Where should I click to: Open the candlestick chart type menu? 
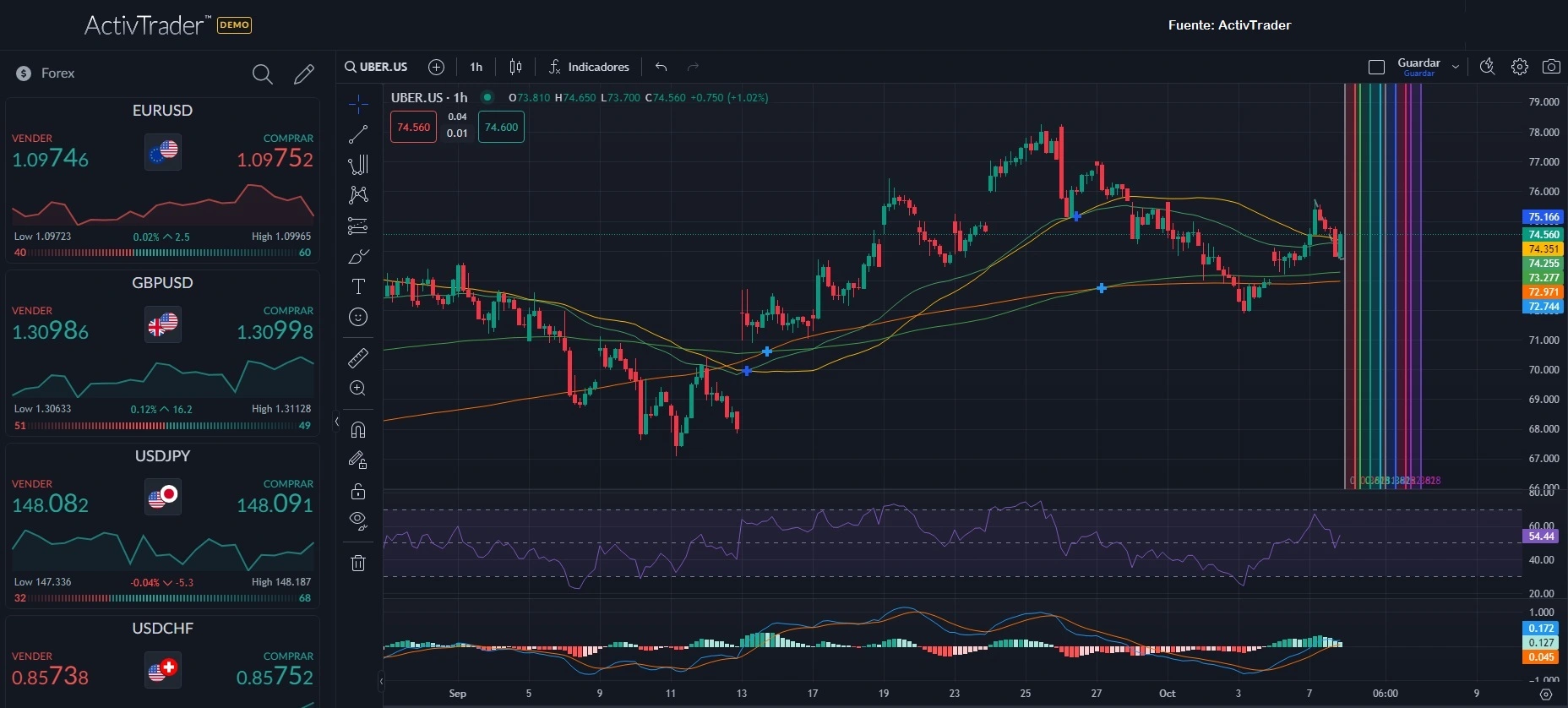tap(515, 67)
